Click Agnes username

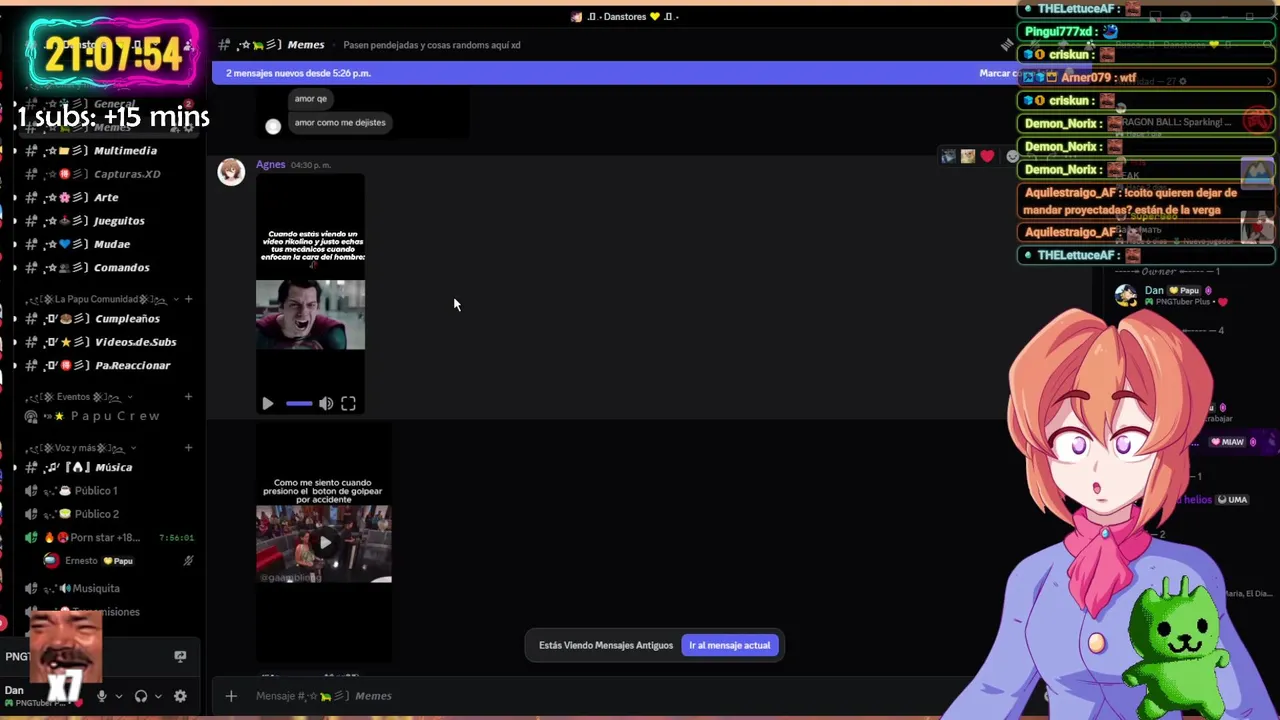pos(270,165)
